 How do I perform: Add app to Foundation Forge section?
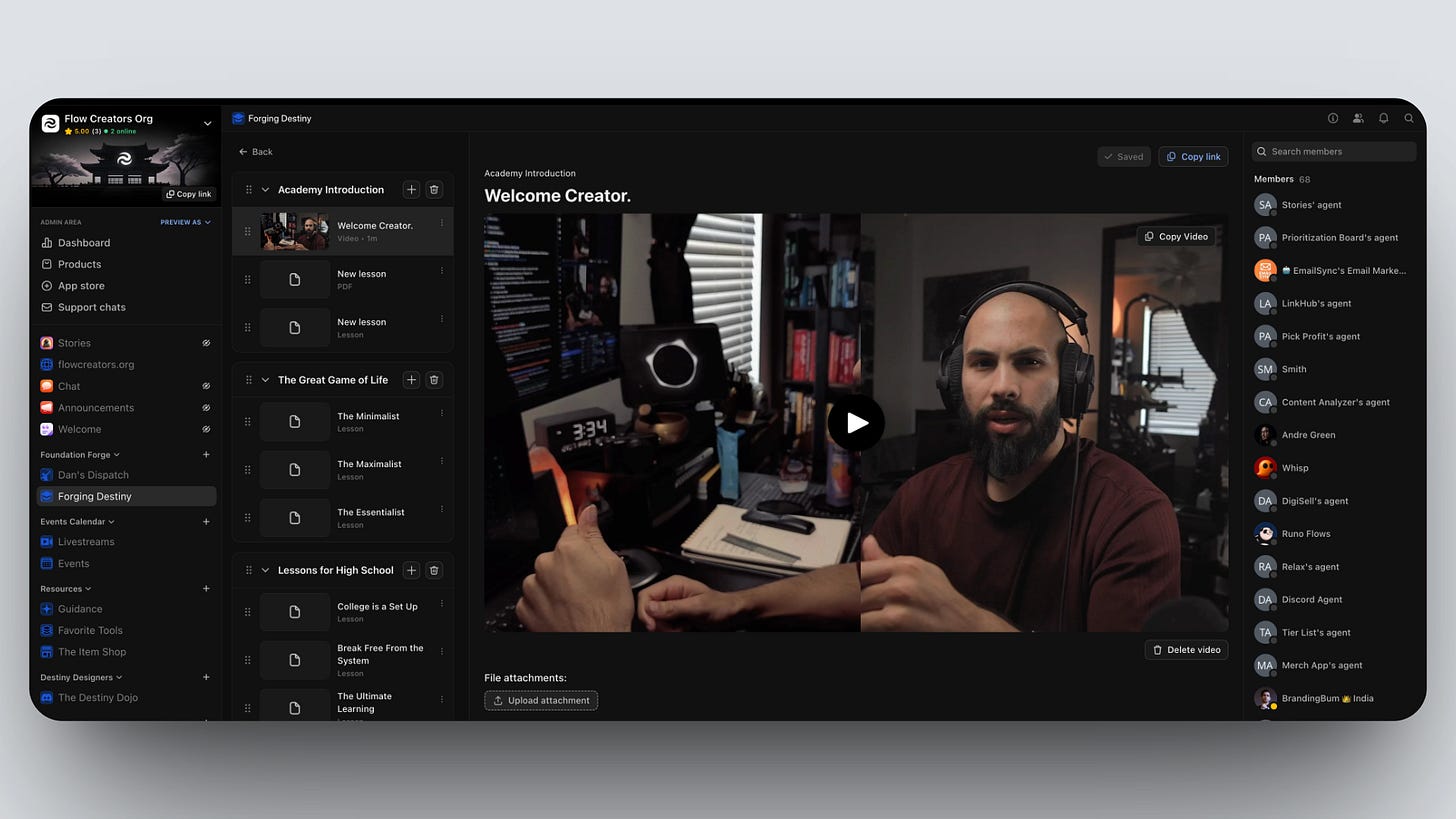click(206, 455)
